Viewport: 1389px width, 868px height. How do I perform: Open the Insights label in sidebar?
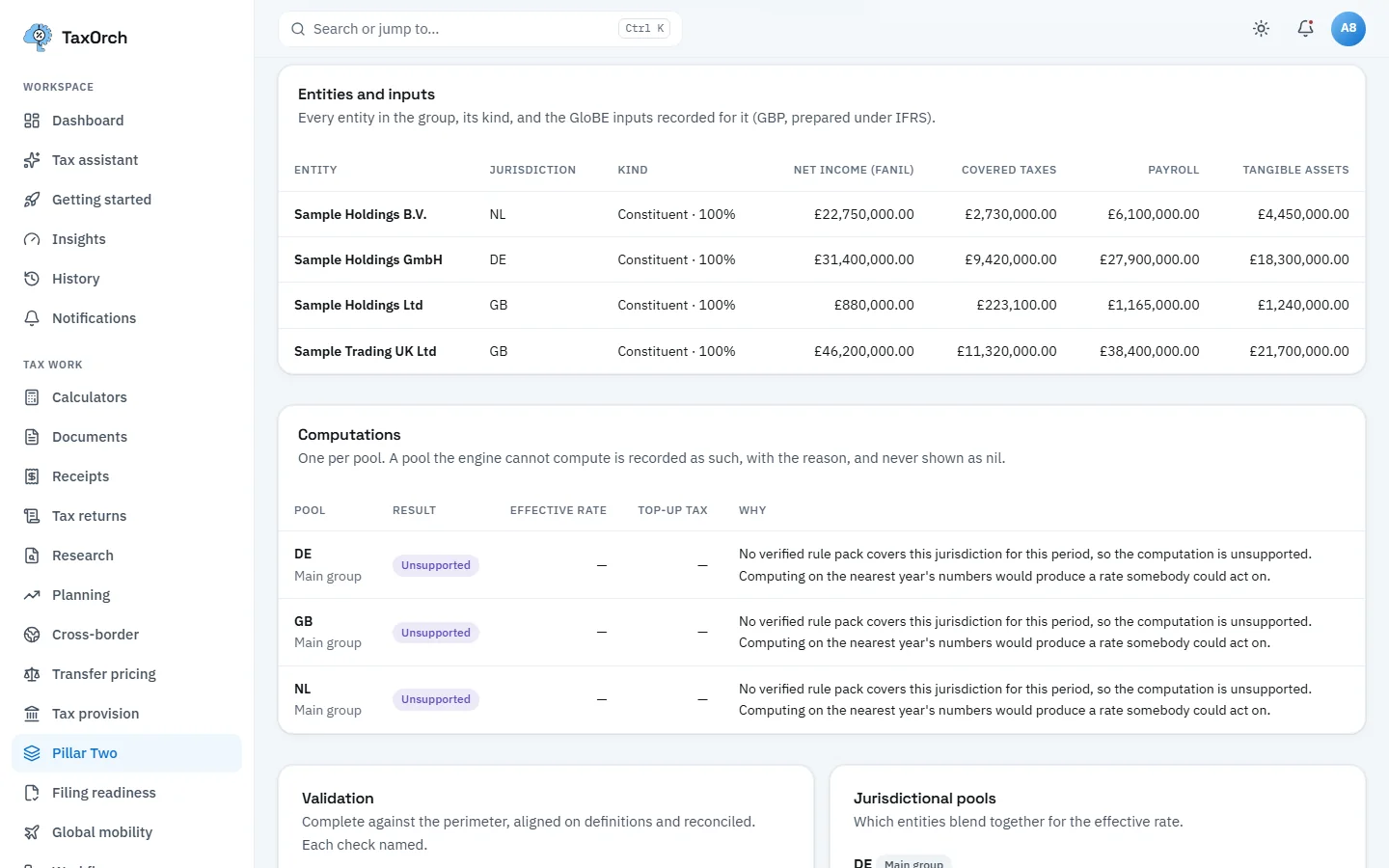(x=79, y=239)
